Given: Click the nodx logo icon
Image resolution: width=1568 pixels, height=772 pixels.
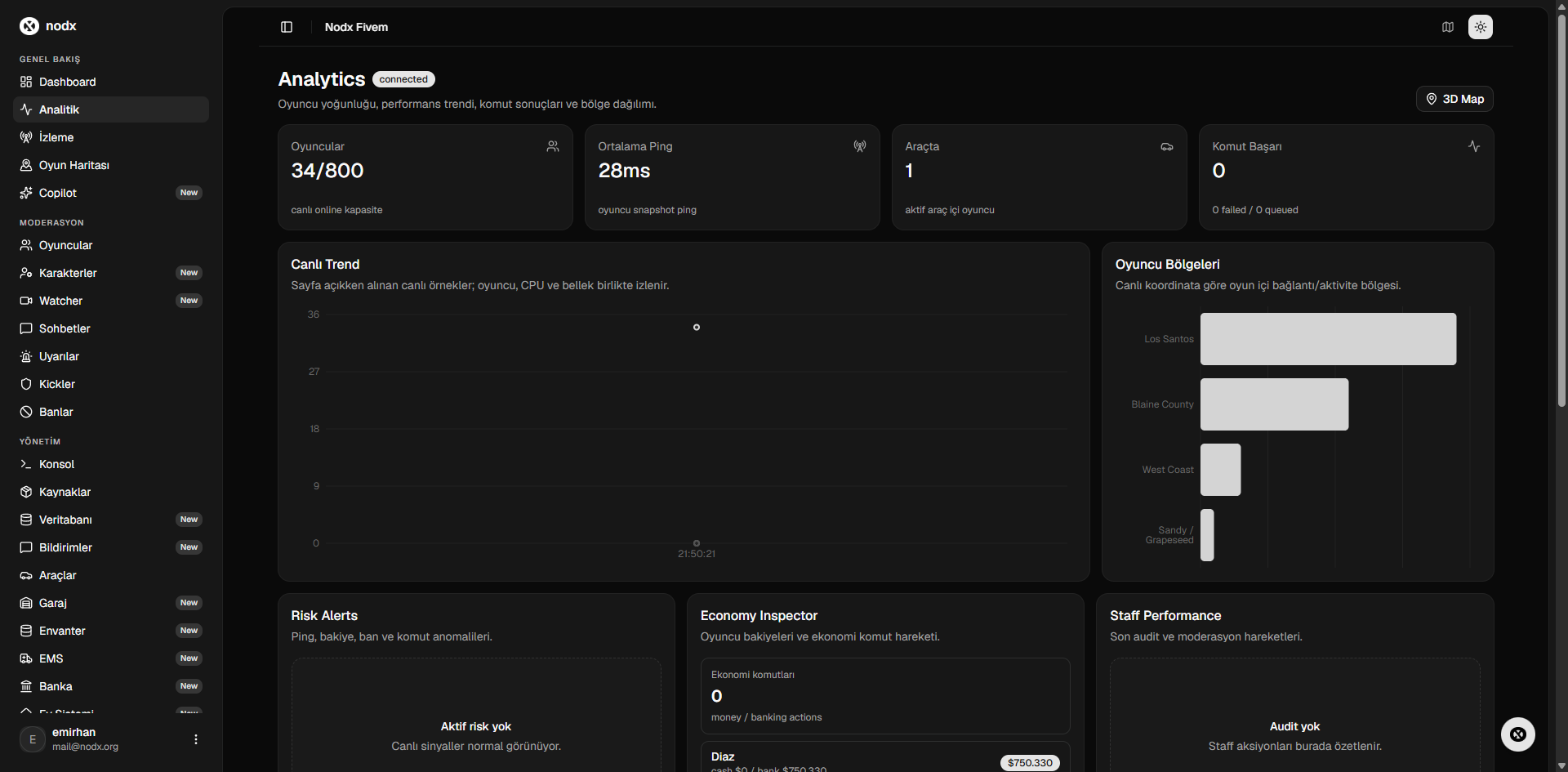Looking at the screenshot, I should tap(29, 26).
